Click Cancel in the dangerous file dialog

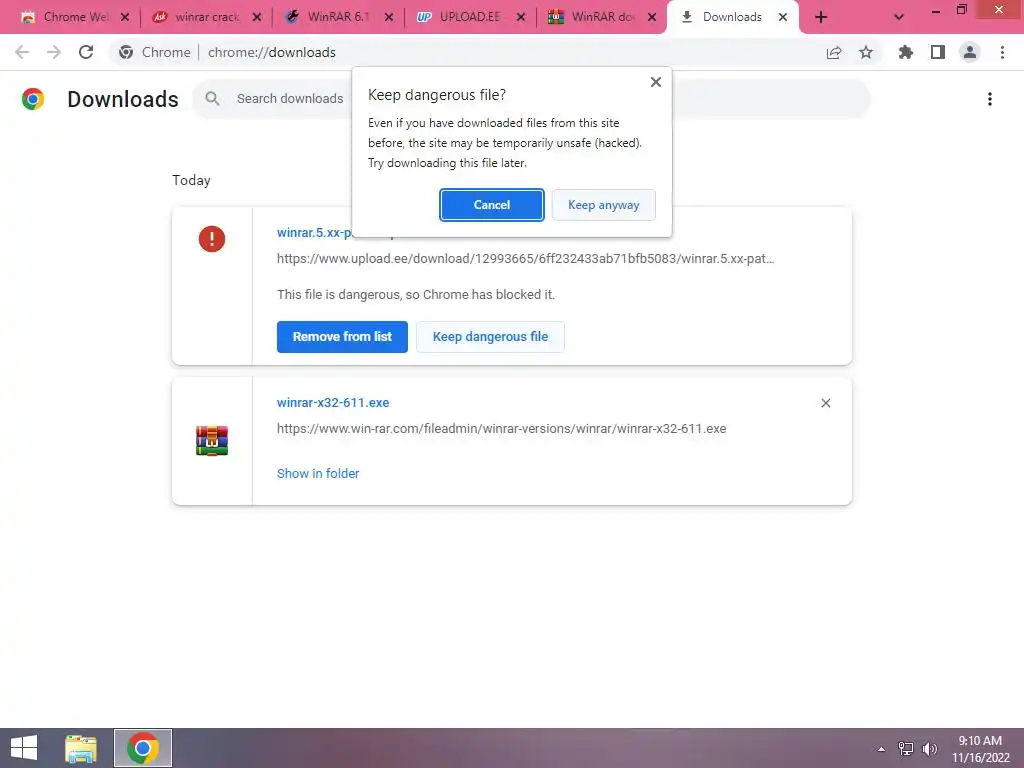(x=491, y=205)
